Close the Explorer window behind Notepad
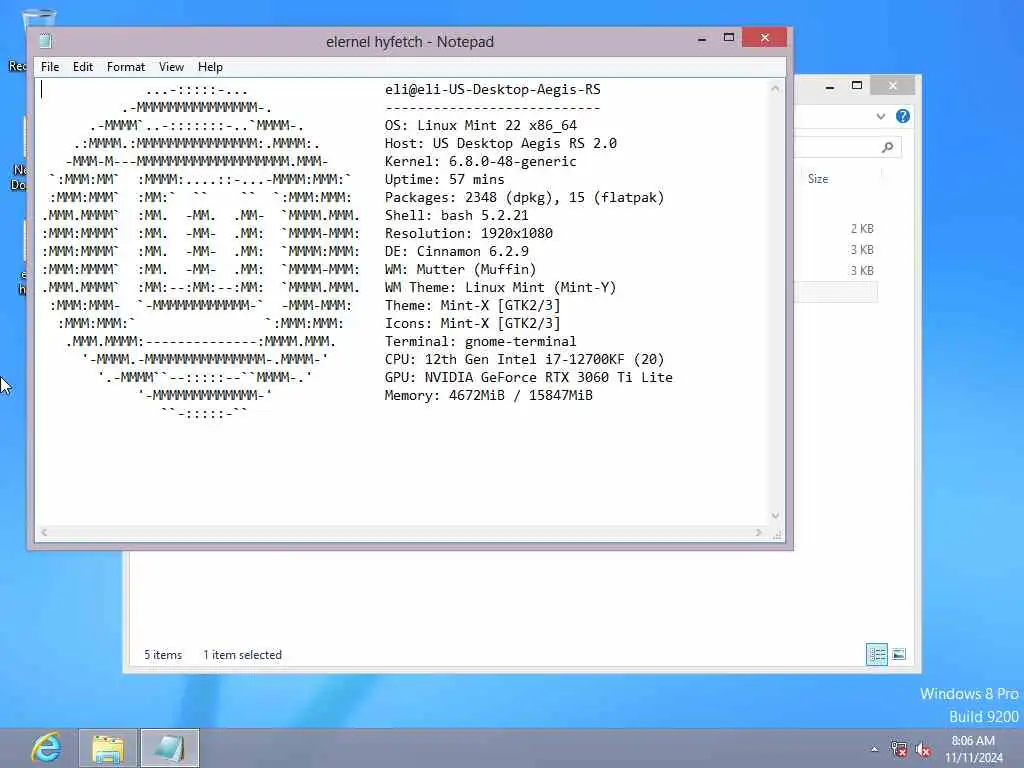1024x768 pixels. point(893,86)
